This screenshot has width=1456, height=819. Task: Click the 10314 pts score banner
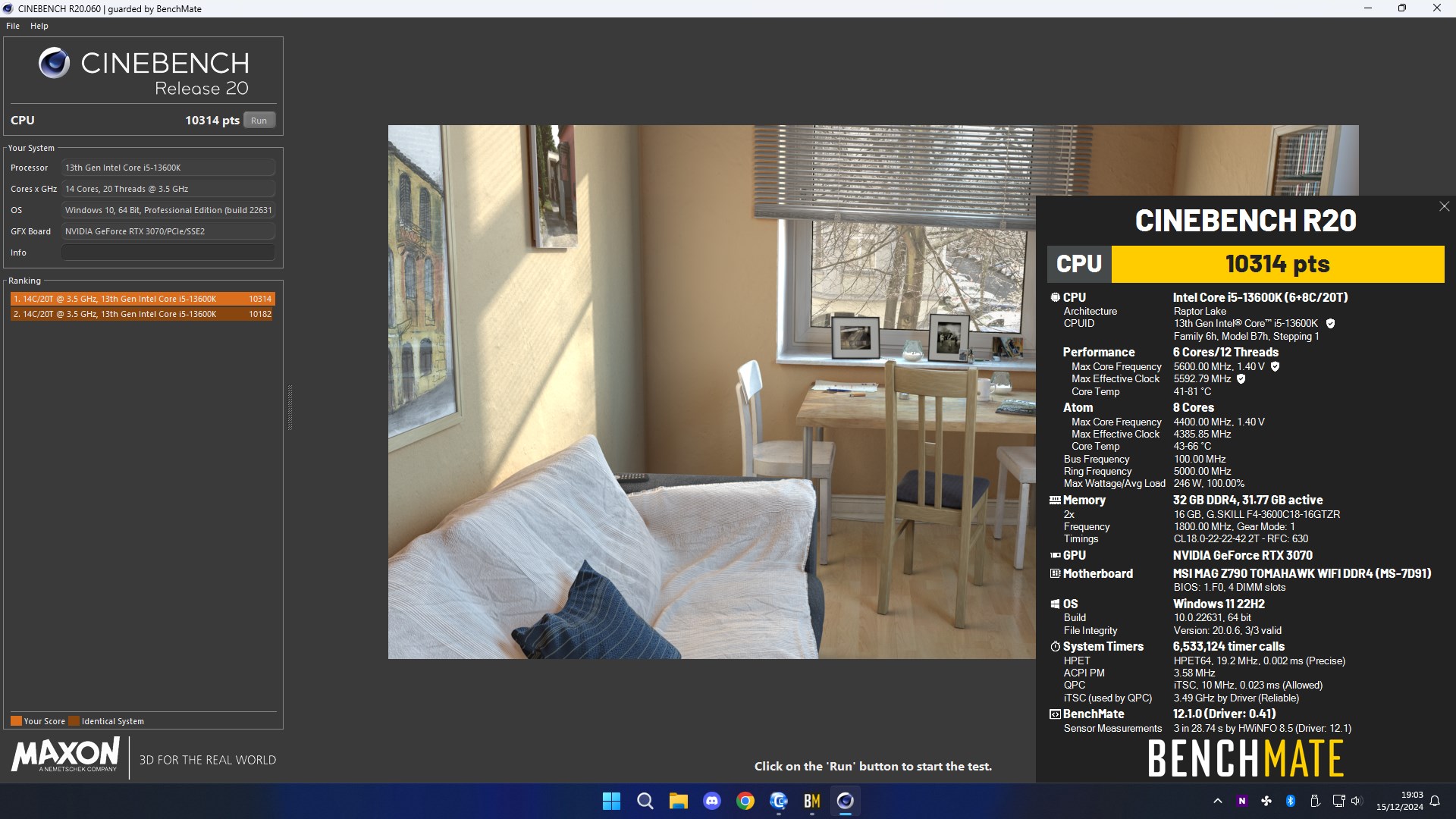click(x=1278, y=264)
